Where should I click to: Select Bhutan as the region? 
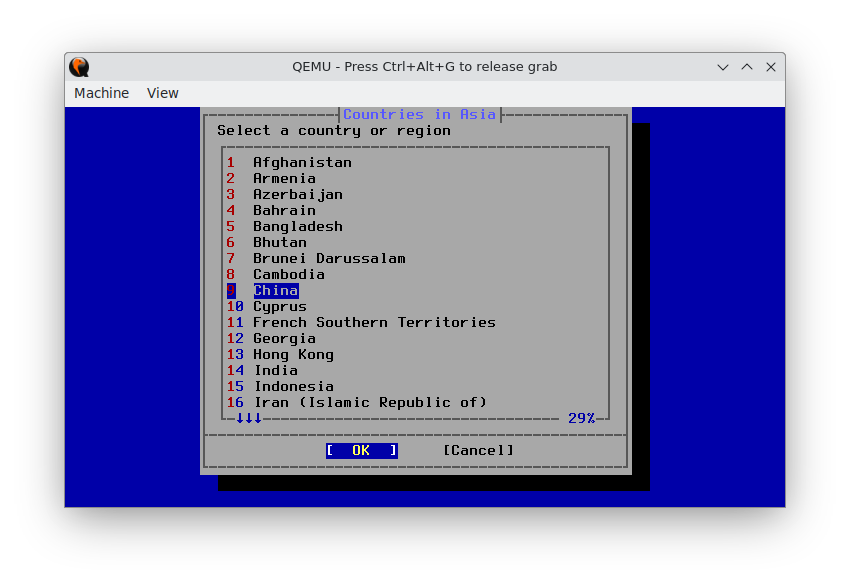pos(279,242)
